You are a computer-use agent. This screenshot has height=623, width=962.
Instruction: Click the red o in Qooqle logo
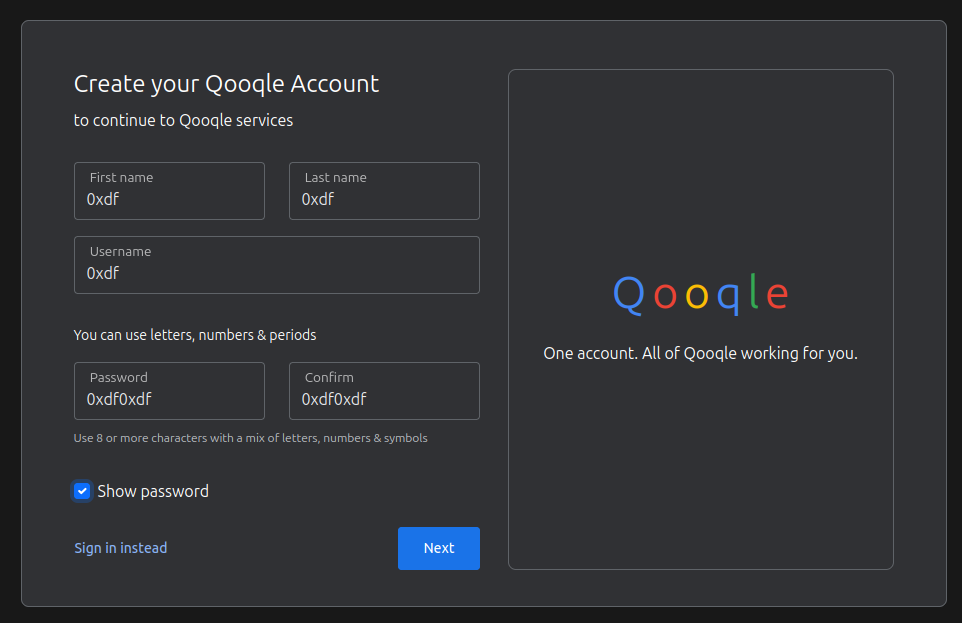pos(665,296)
